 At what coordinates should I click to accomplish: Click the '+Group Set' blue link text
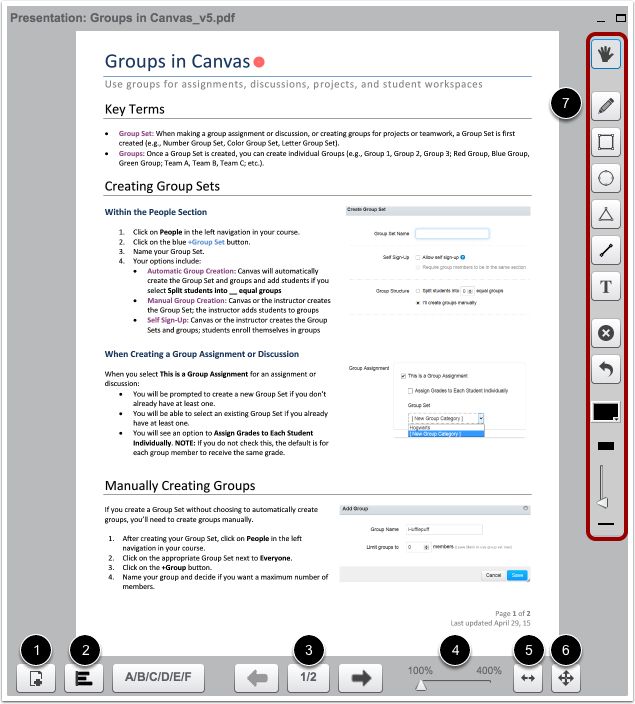206,242
